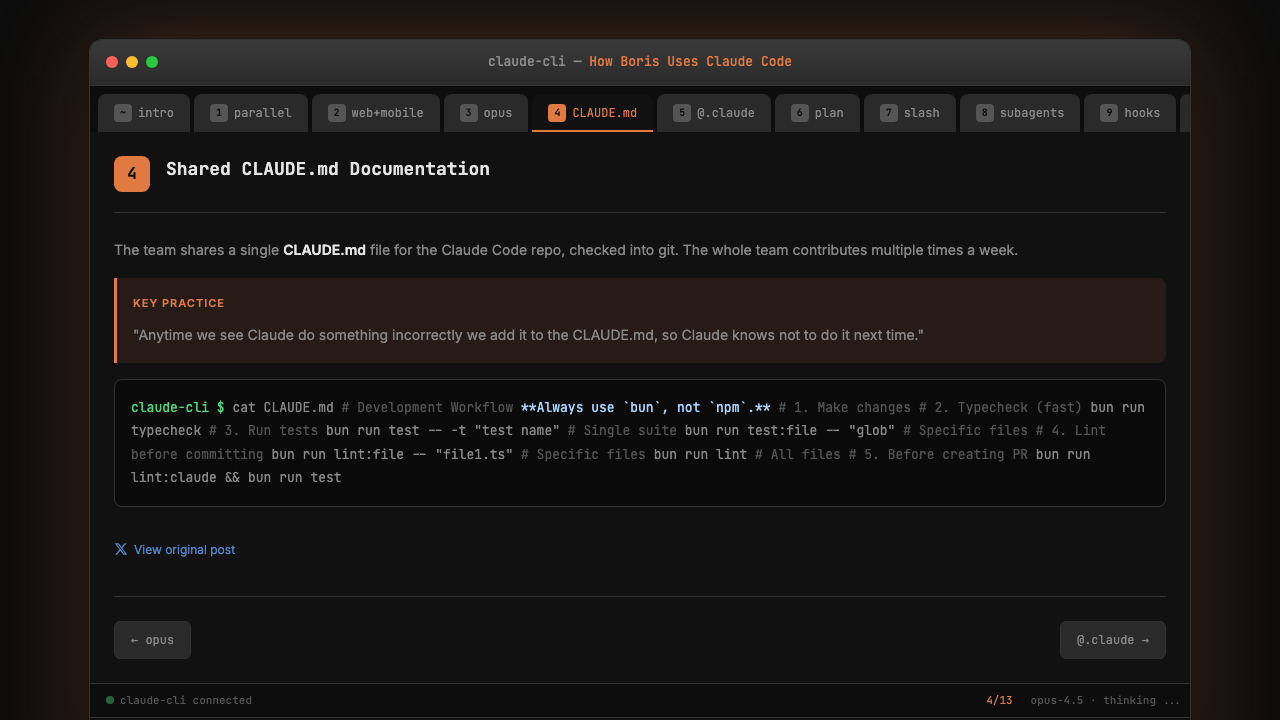Click the orange section number 4 badge
The height and width of the screenshot is (720, 1280).
[x=132, y=174]
